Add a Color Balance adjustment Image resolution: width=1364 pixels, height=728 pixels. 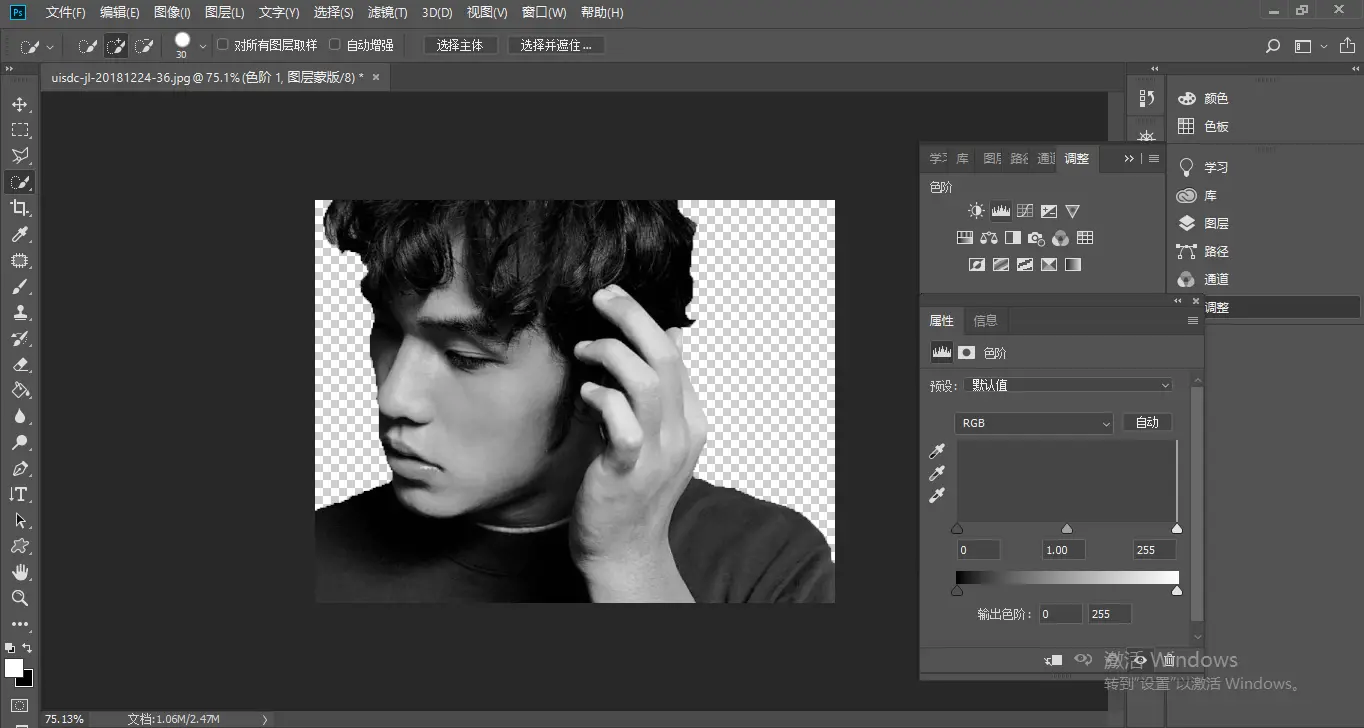pos(989,238)
